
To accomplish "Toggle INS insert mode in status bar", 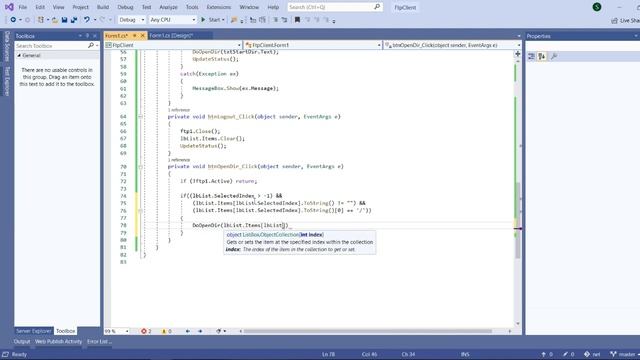I will click(465, 354).
